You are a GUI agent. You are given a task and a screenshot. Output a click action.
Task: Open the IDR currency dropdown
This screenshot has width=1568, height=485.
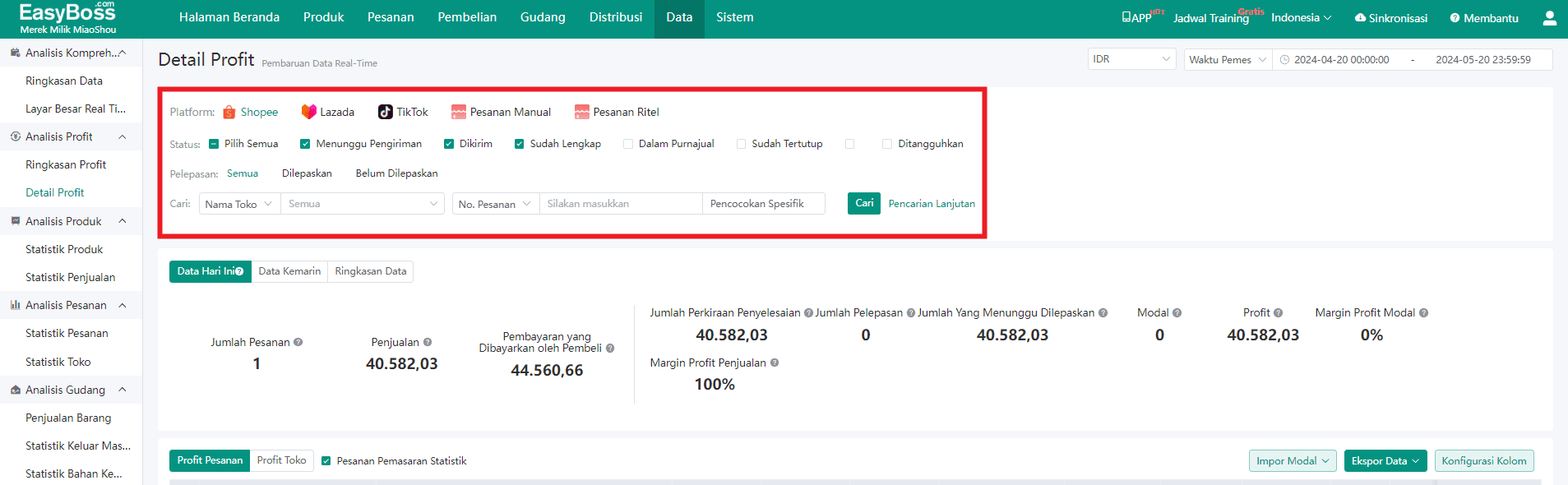[1131, 59]
